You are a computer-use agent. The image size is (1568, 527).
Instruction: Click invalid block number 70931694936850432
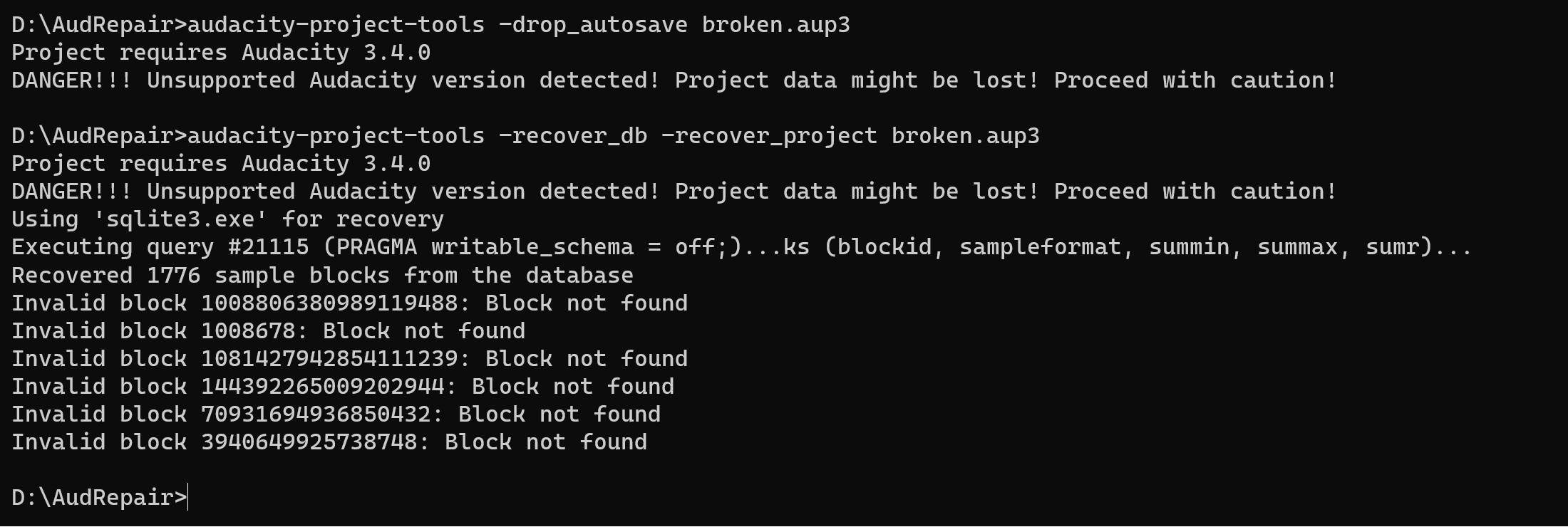click(x=316, y=414)
